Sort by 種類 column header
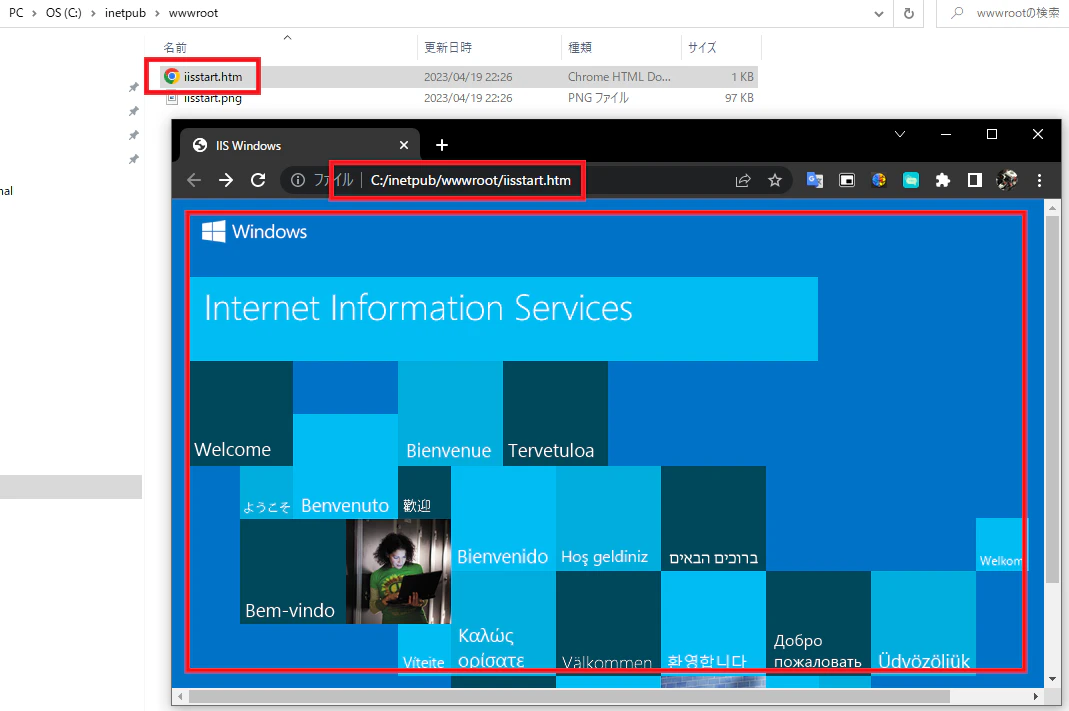This screenshot has height=711, width=1069. click(x=580, y=47)
